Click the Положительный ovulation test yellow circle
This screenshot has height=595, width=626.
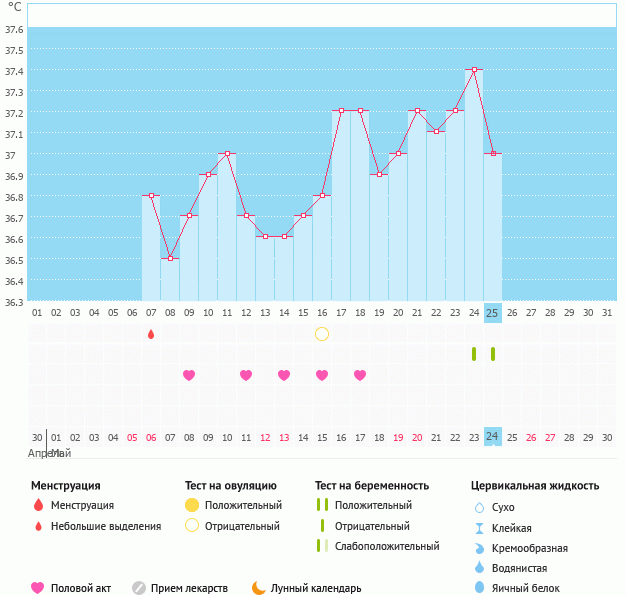click(x=192, y=505)
